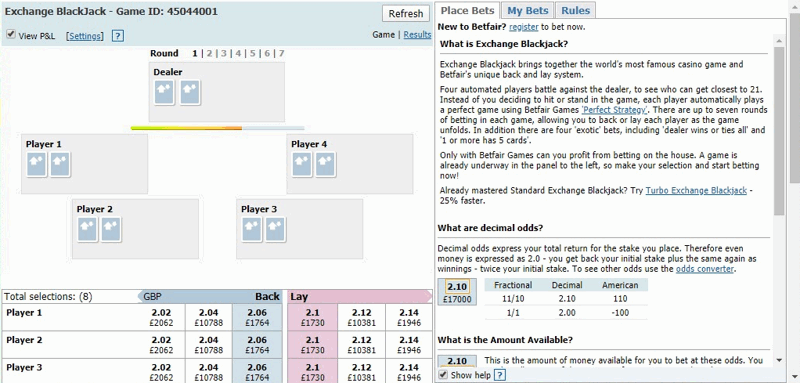Image resolution: width=800 pixels, height=383 pixels.
Task: Open the My Bets tab
Action: click(x=528, y=11)
